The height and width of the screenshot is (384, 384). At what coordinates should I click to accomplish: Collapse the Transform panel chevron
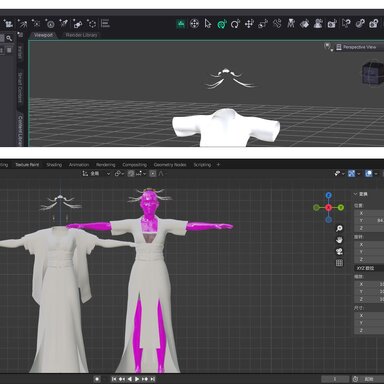point(356,194)
